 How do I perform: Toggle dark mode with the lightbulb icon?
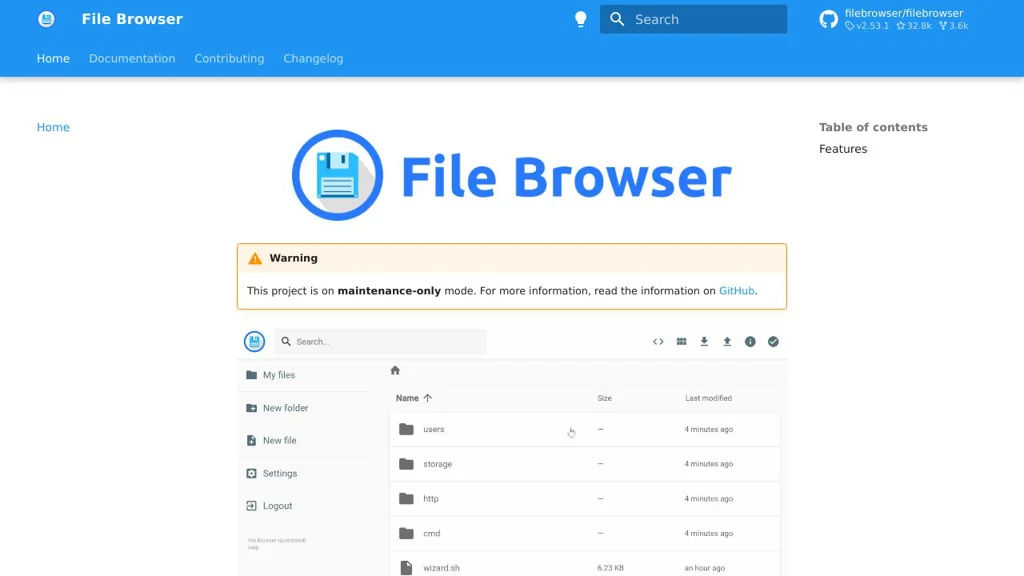coord(580,19)
